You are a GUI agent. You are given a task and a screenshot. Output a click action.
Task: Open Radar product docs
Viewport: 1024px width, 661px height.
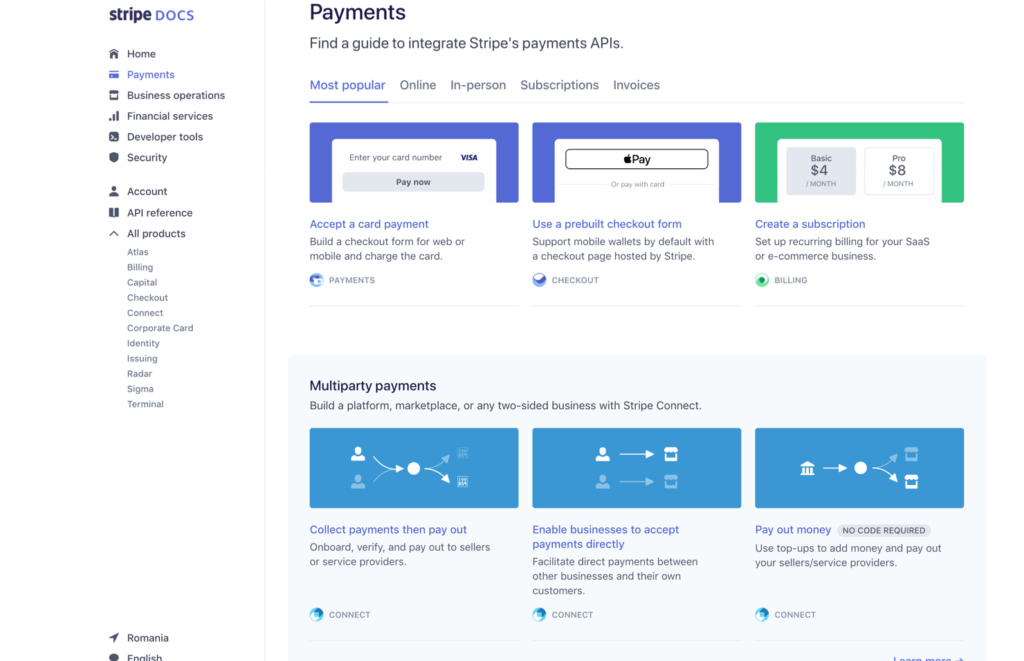click(x=139, y=374)
